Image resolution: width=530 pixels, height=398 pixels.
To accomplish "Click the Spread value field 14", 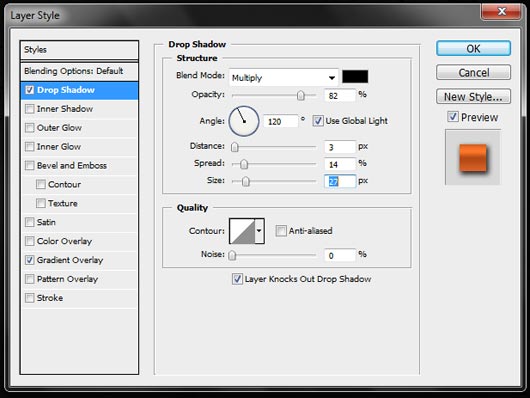I will [x=340, y=164].
